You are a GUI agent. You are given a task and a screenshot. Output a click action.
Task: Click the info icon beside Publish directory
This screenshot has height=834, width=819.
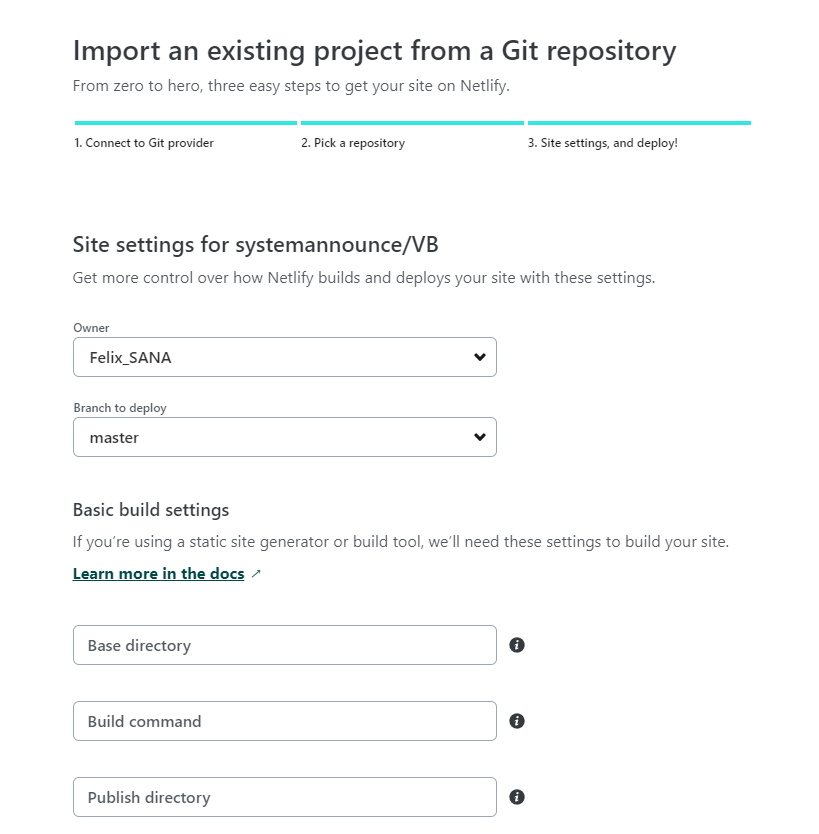pyautogui.click(x=516, y=797)
